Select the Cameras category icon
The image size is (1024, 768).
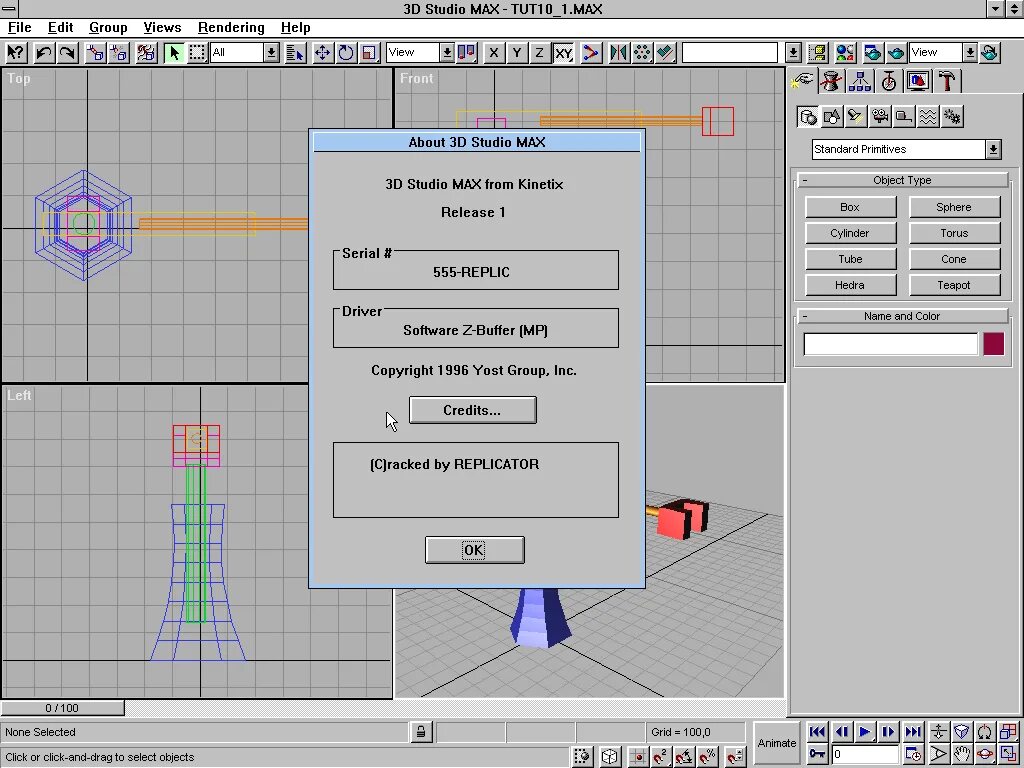tap(880, 117)
